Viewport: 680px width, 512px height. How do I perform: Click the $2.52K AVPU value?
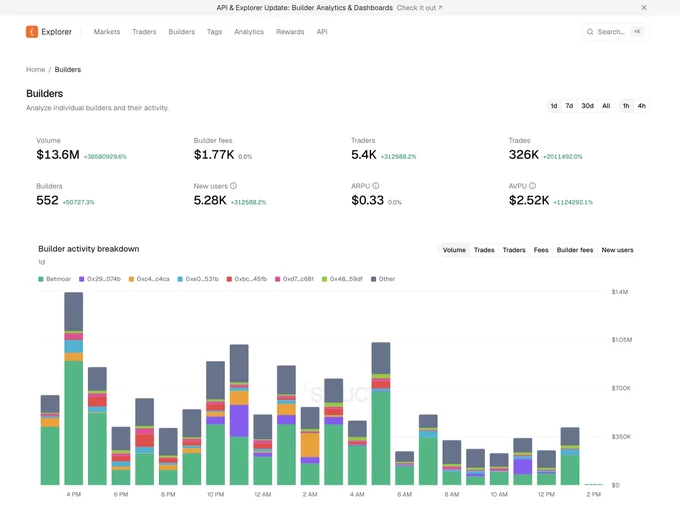tap(529, 200)
